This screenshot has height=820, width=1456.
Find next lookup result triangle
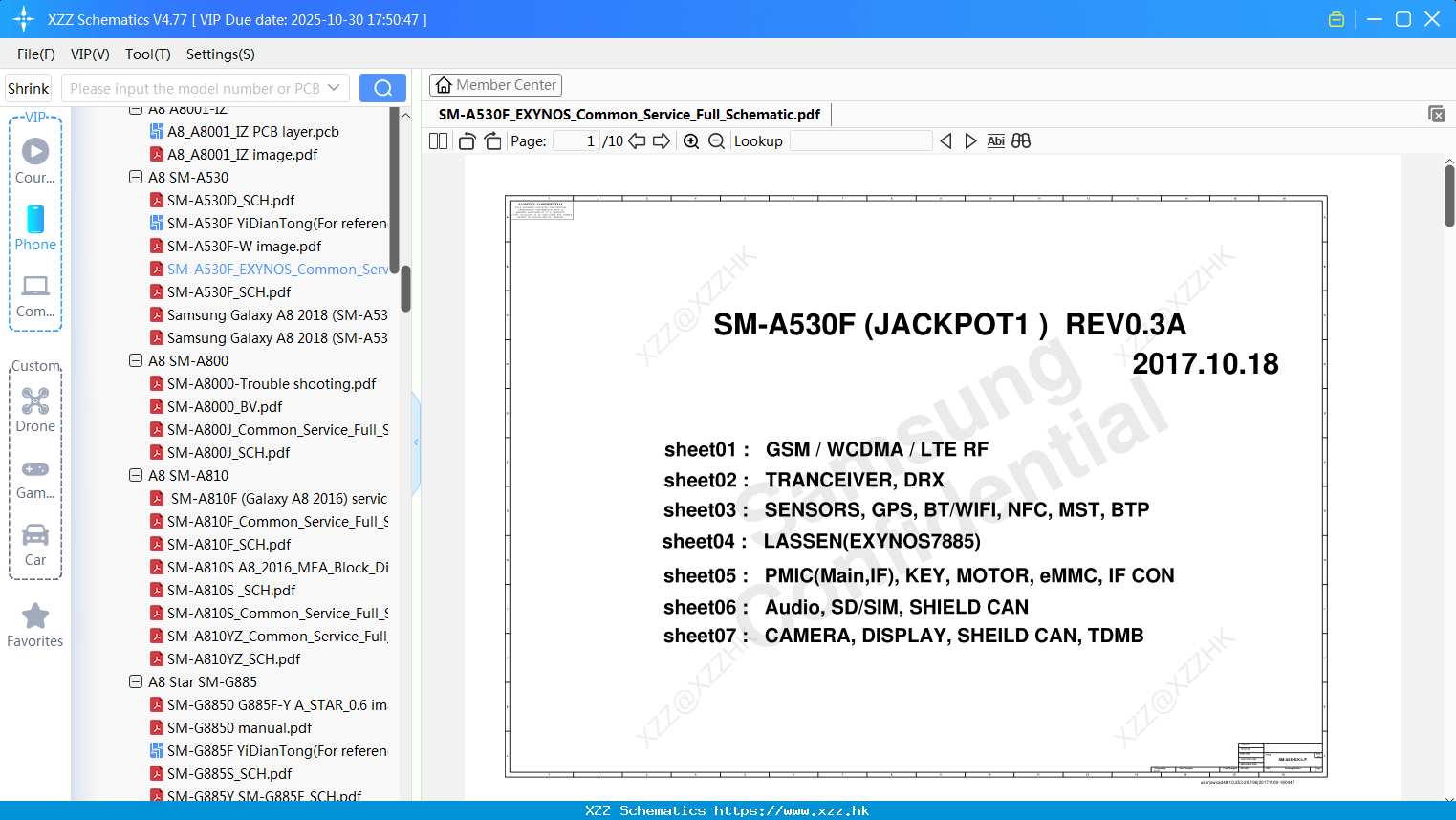tap(970, 141)
